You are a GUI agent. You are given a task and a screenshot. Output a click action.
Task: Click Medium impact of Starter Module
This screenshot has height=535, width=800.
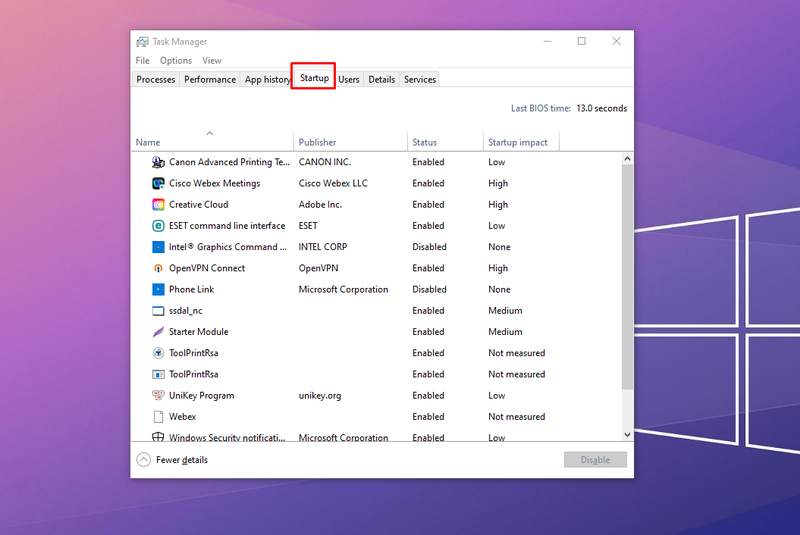coord(505,332)
